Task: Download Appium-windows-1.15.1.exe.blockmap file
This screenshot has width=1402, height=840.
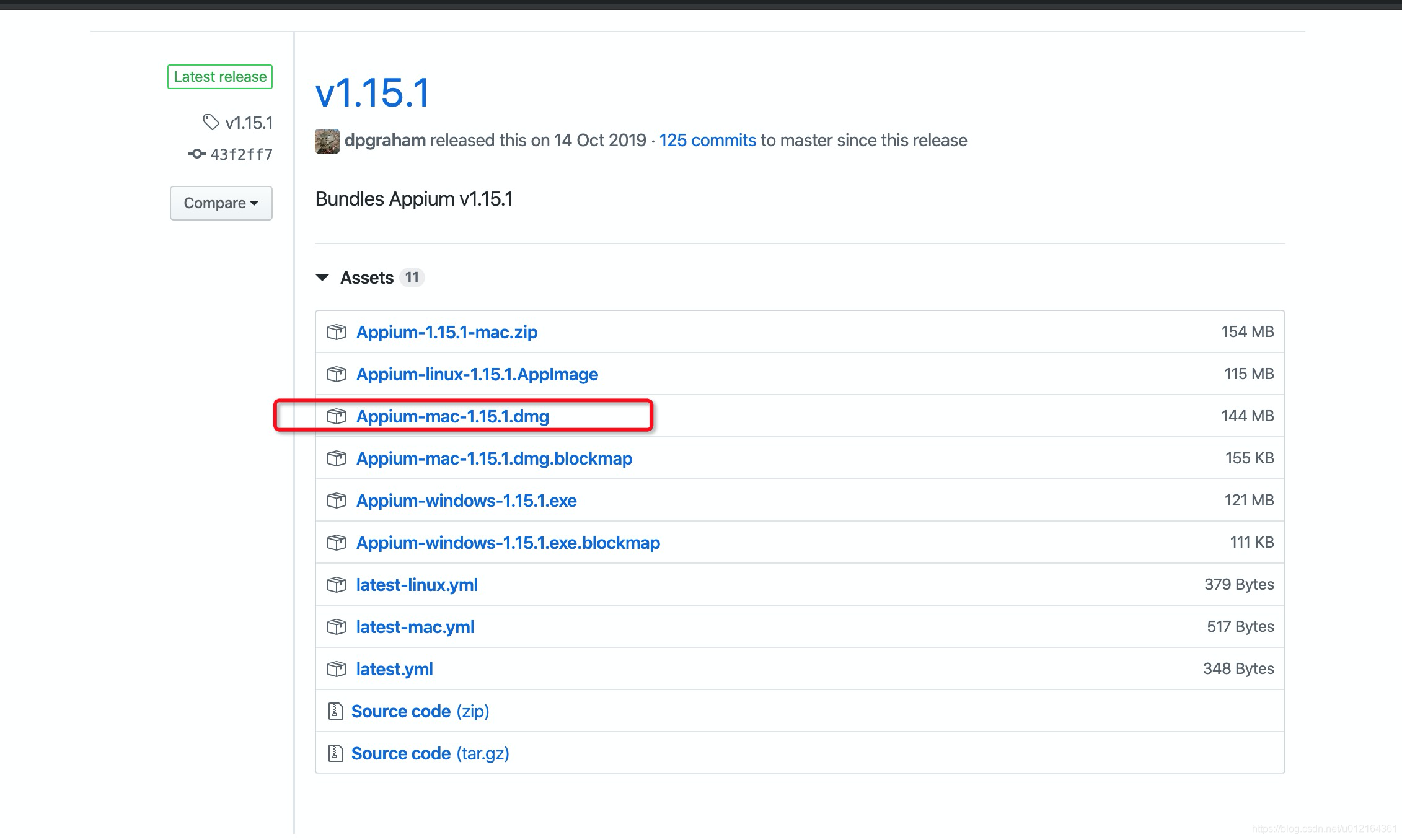Action: (508, 543)
